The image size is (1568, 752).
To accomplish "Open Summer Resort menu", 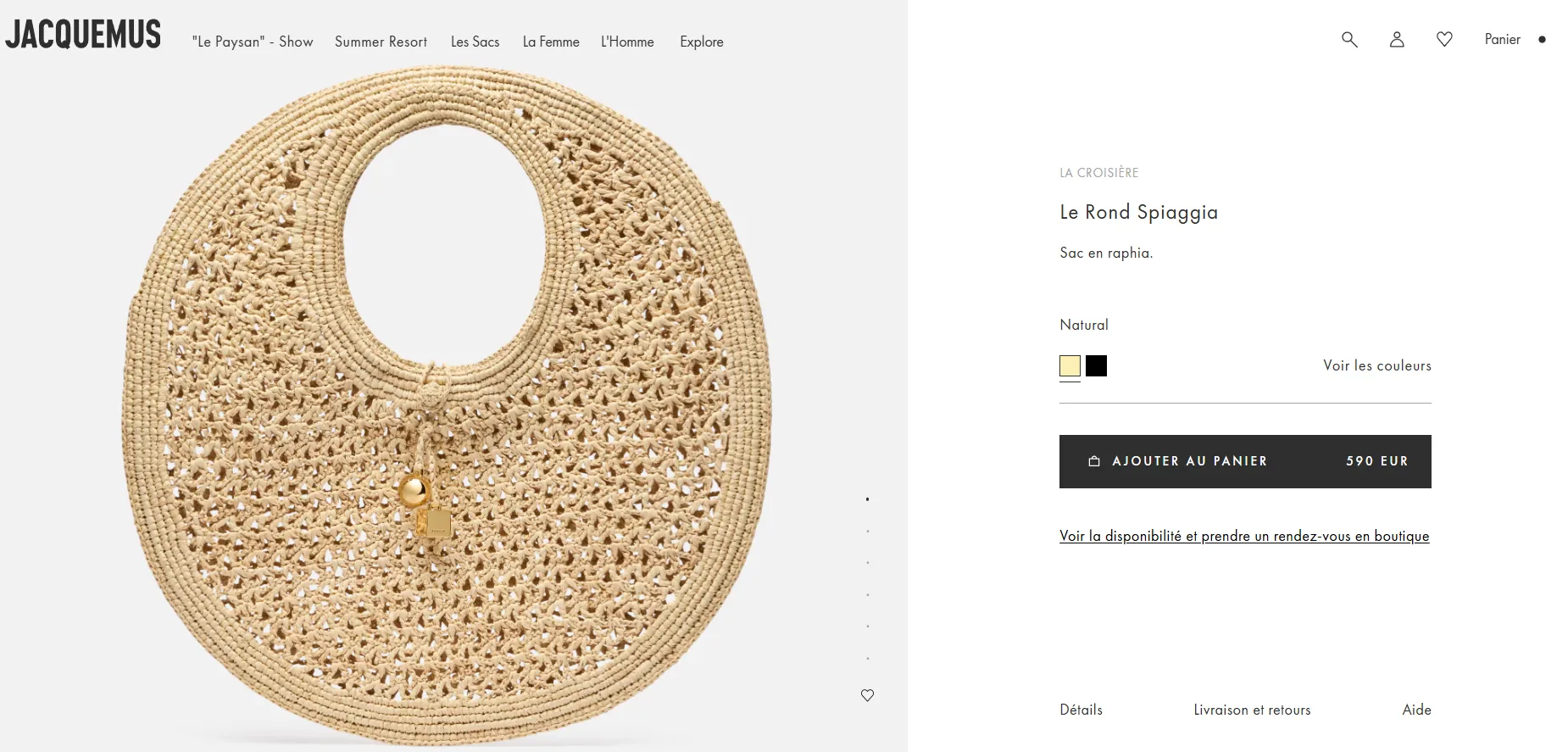I will coord(381,42).
